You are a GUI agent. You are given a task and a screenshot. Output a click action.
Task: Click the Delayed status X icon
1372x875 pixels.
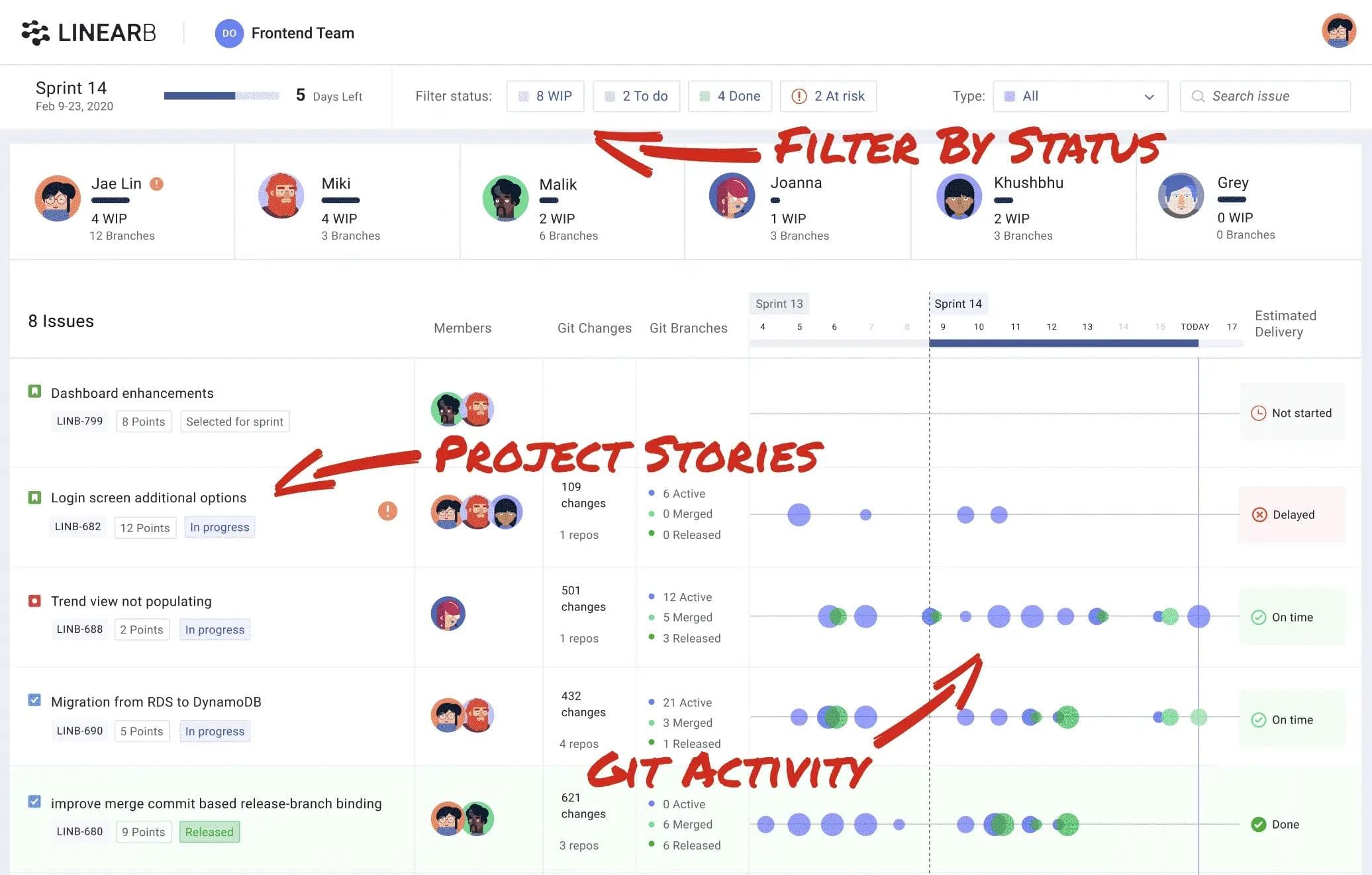(x=1259, y=515)
